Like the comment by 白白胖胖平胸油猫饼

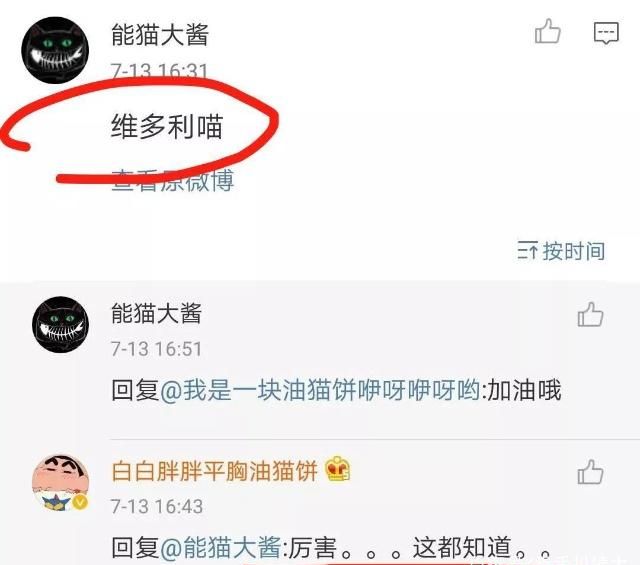[590, 472]
